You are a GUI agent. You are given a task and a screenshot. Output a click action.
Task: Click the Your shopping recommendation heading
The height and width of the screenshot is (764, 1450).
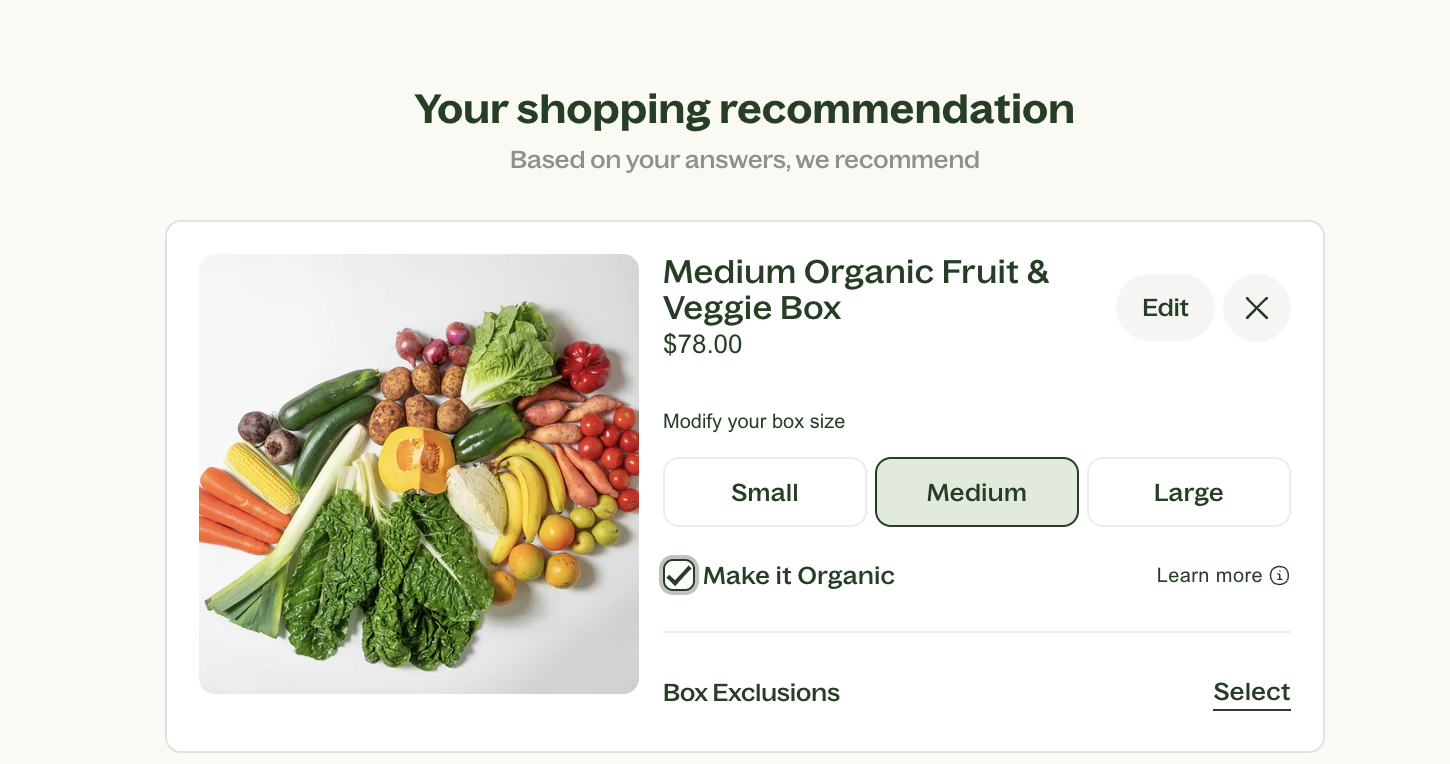pos(744,109)
